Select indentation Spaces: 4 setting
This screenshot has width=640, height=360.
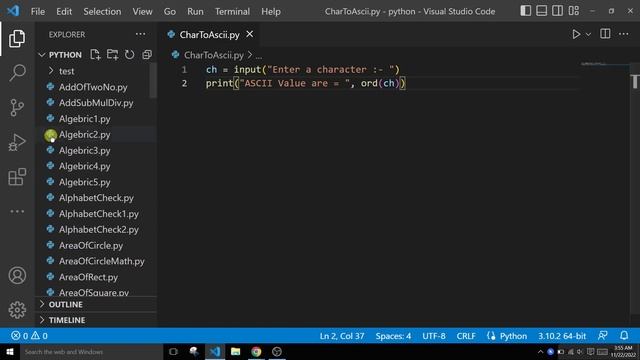393,336
